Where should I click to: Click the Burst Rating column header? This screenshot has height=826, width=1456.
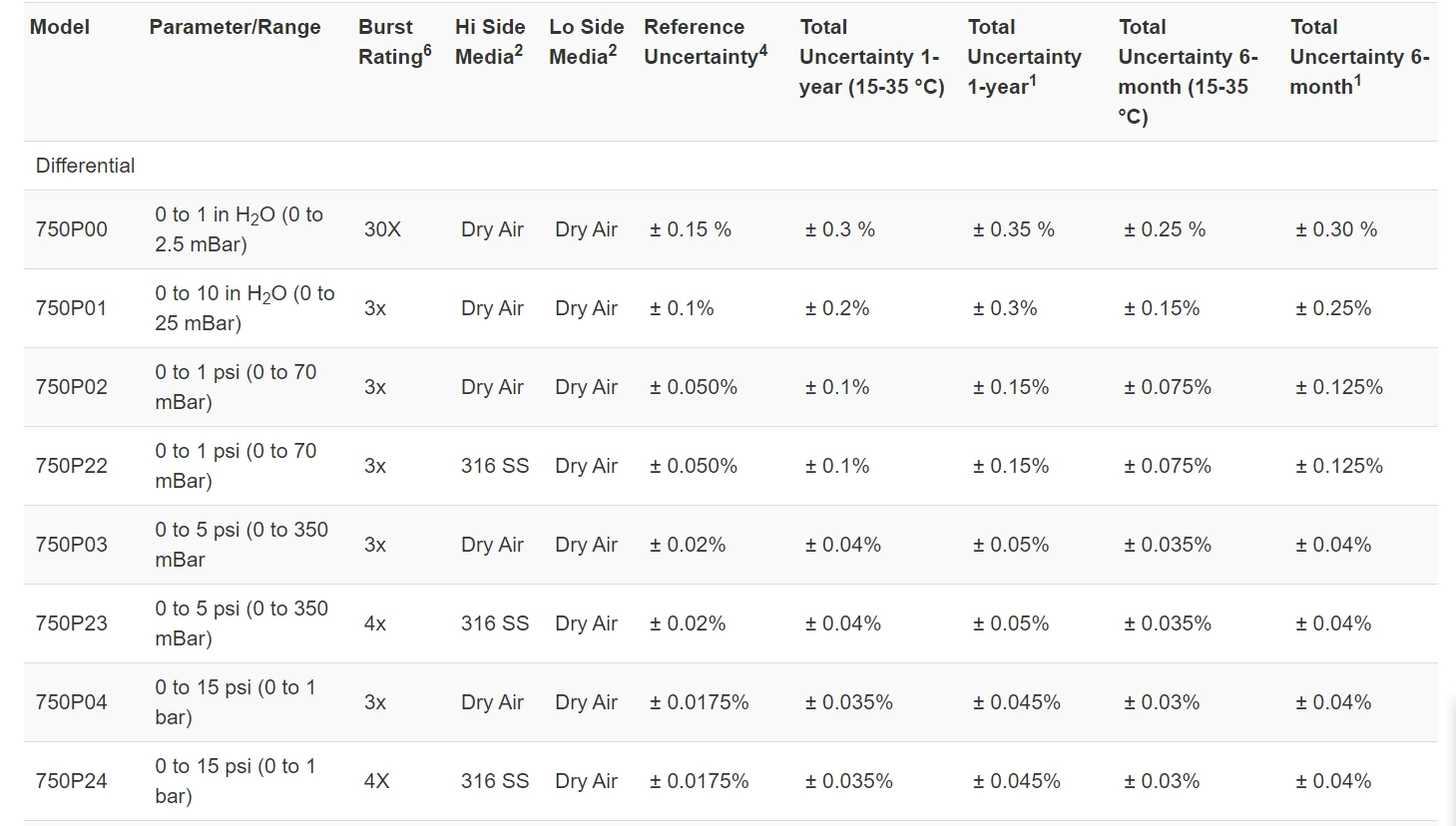tap(394, 42)
